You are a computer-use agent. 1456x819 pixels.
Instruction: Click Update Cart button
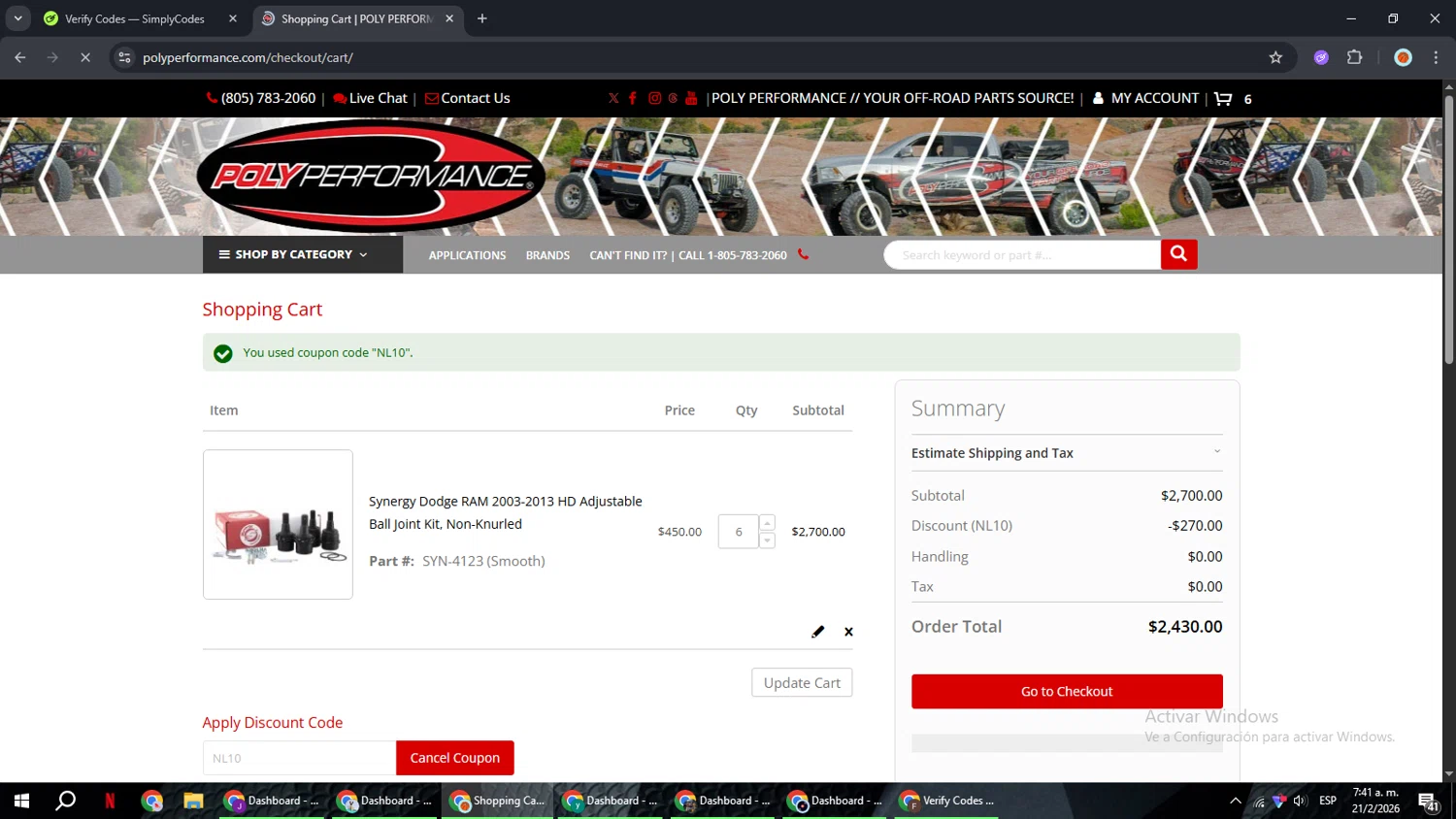tap(802, 682)
